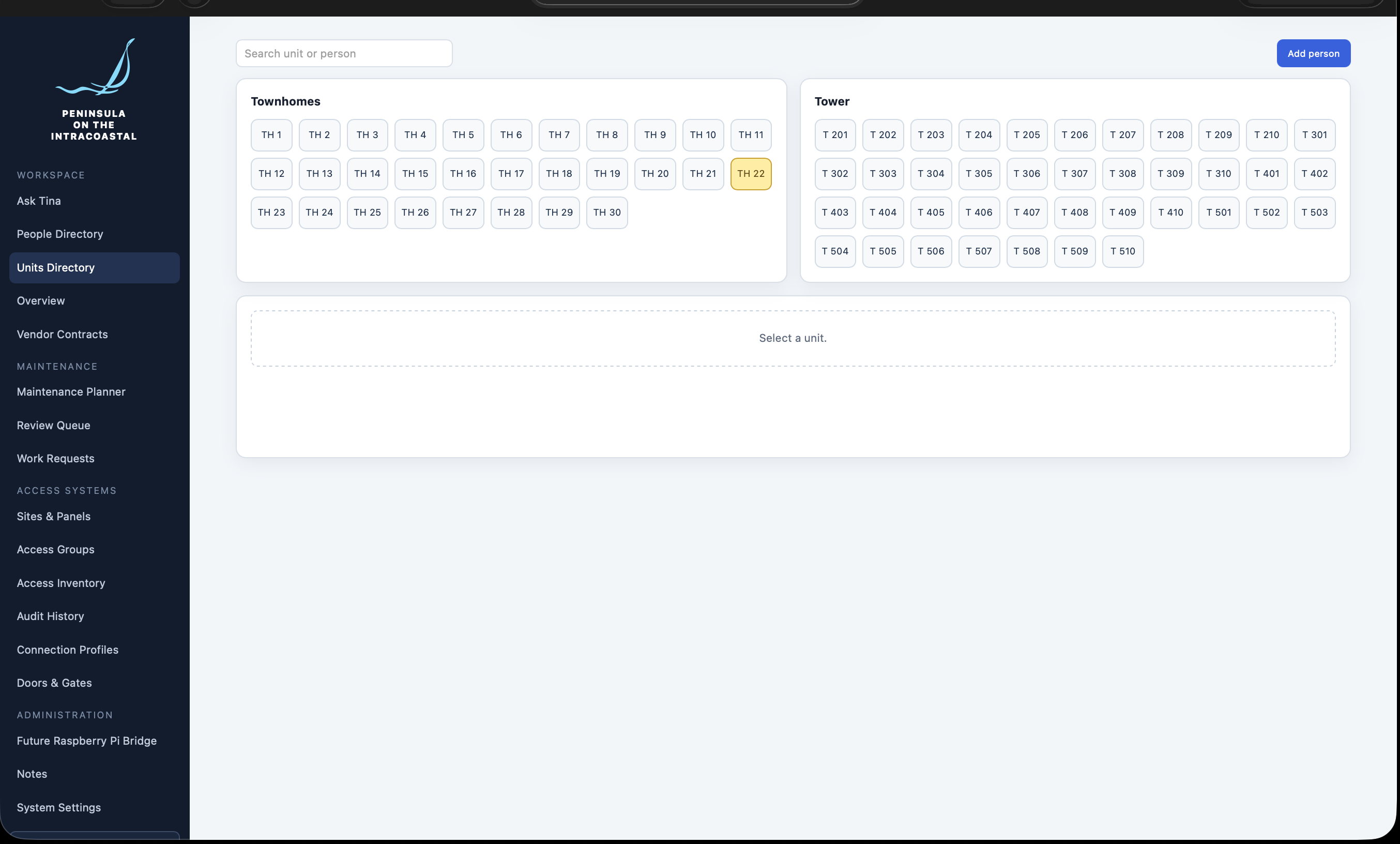Choose tower unit T 410
The image size is (1400, 844).
(1170, 212)
